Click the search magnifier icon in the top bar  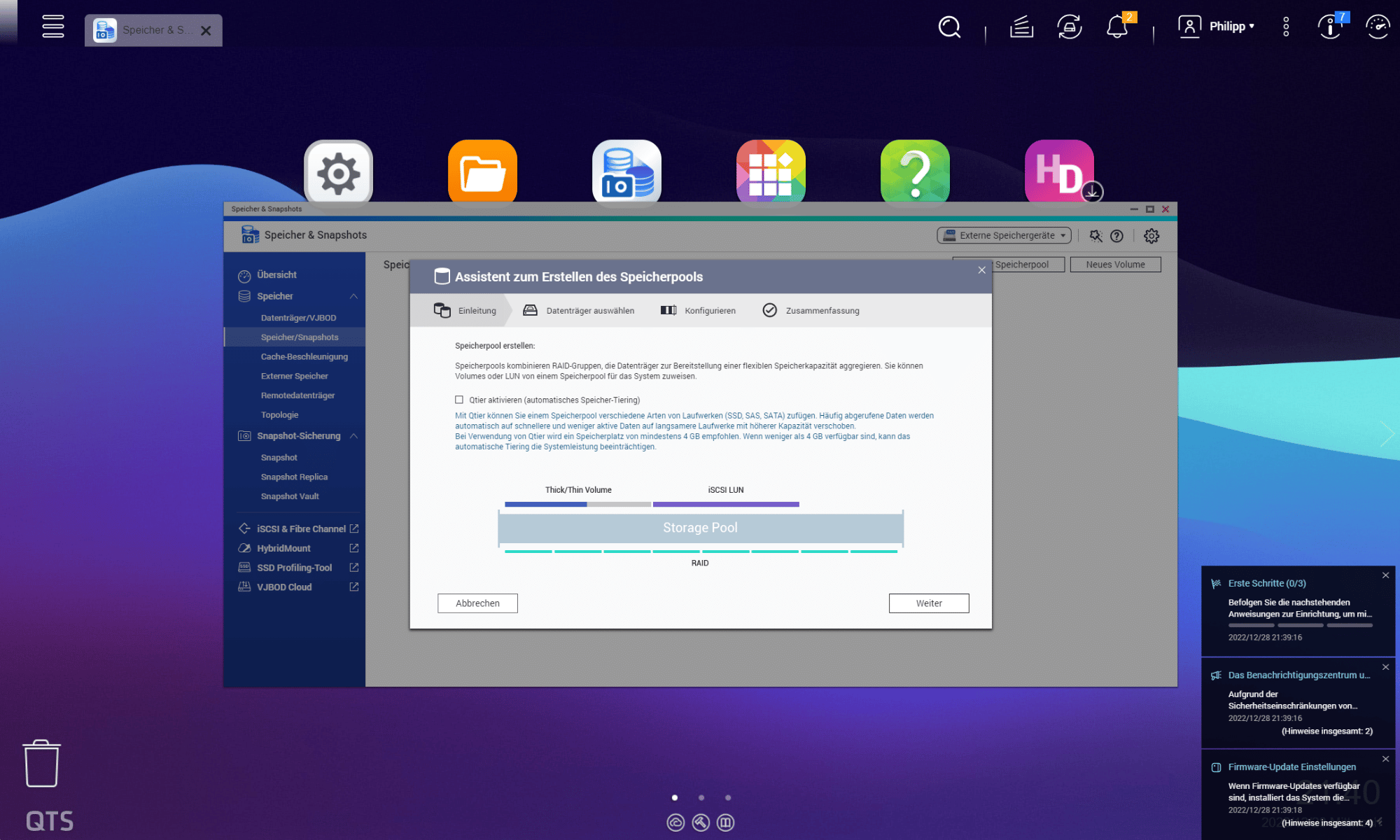(x=949, y=27)
